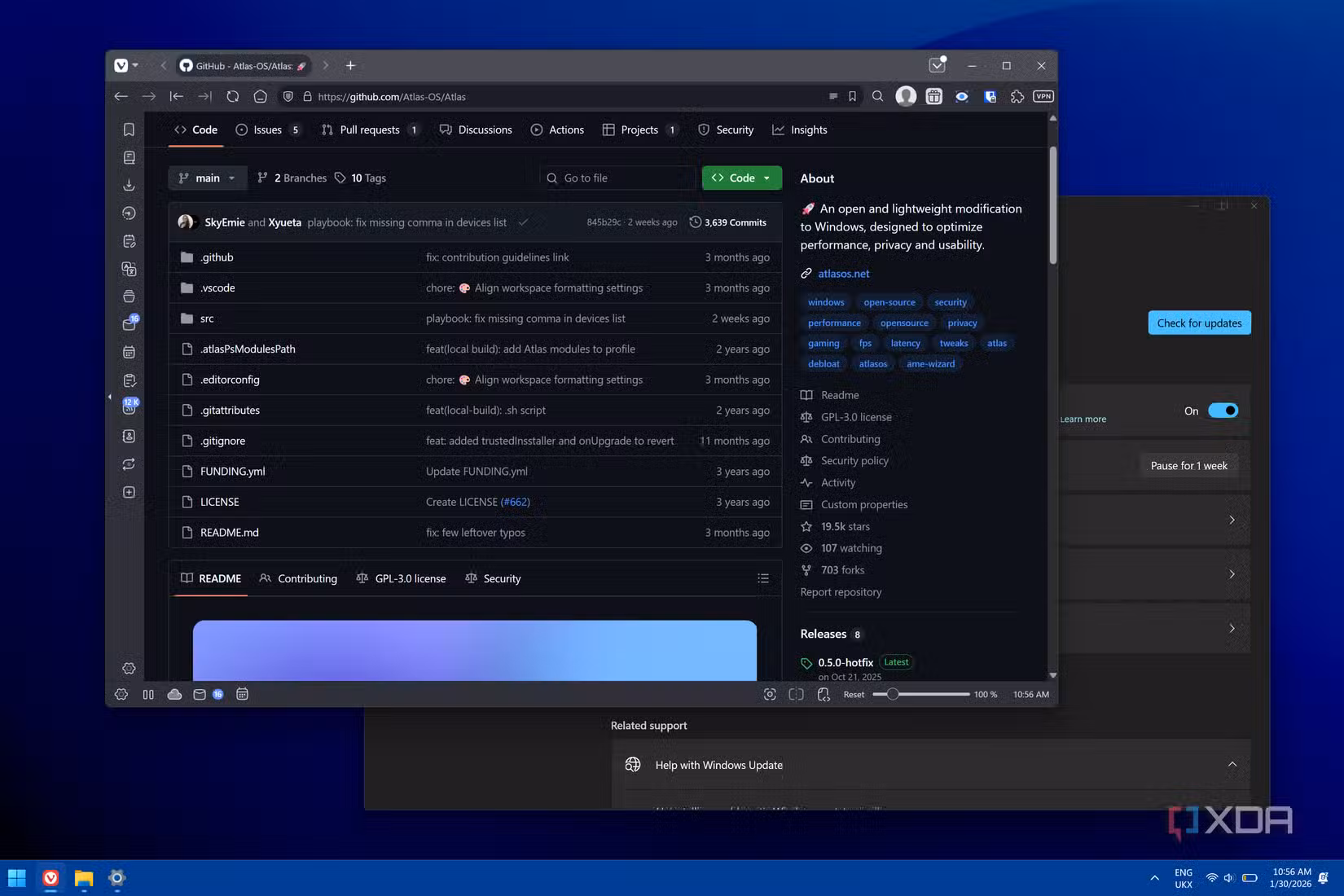Viewport: 1344px width, 896px height.
Task: View 3,639 Commits history
Action: pos(727,222)
